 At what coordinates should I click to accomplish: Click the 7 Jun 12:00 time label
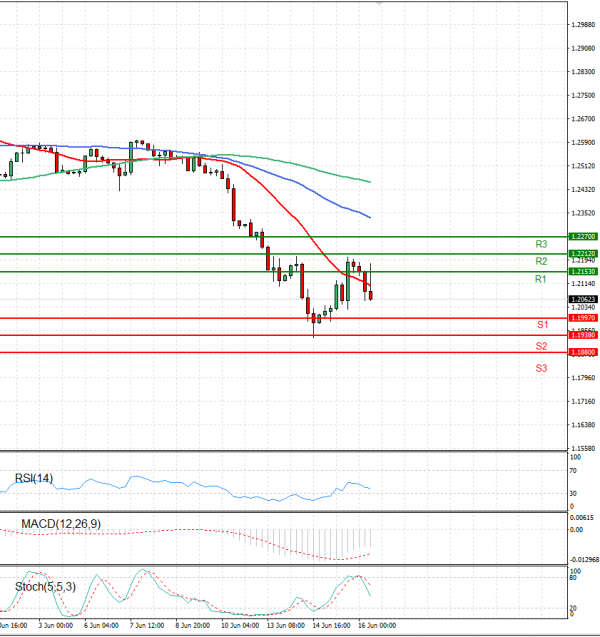147,625
